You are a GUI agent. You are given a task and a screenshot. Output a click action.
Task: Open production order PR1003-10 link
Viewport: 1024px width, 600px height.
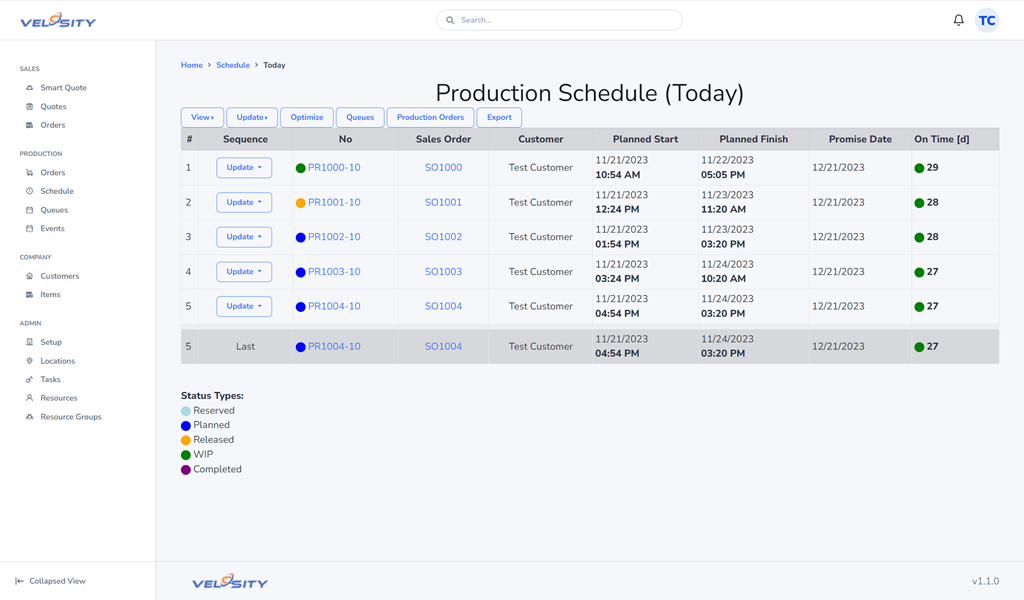coord(334,272)
